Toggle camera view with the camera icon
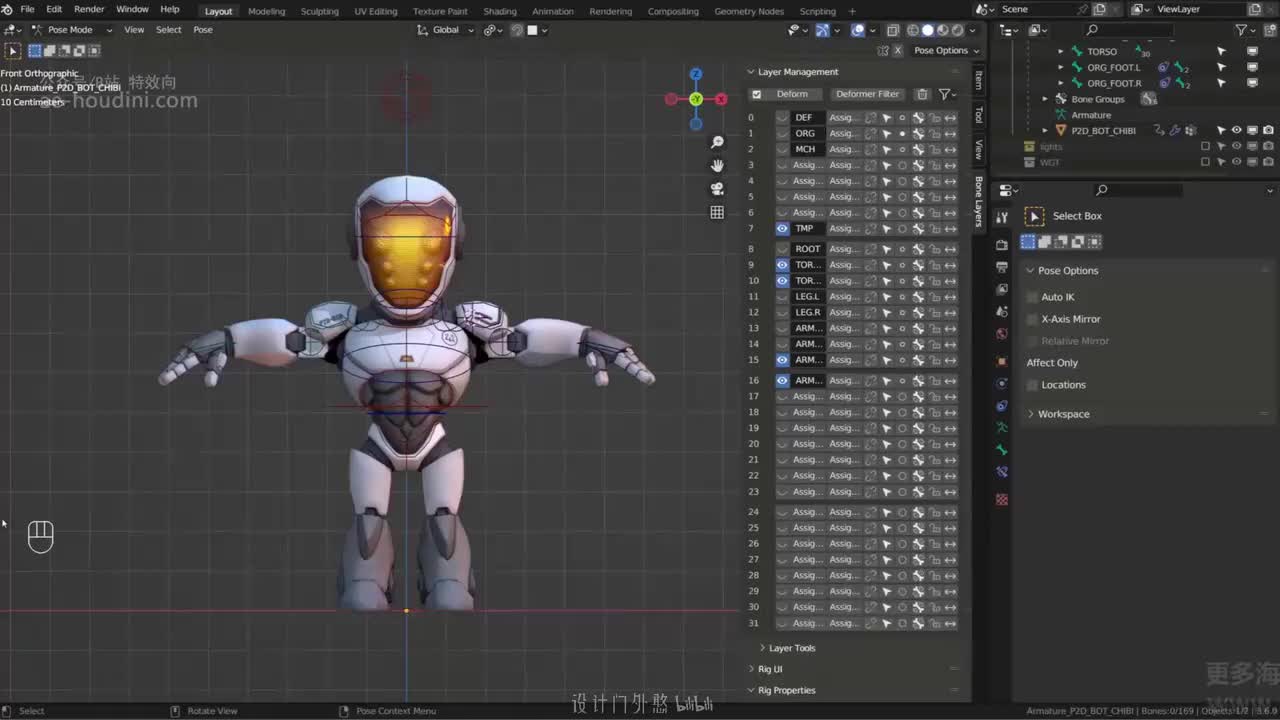 717,189
